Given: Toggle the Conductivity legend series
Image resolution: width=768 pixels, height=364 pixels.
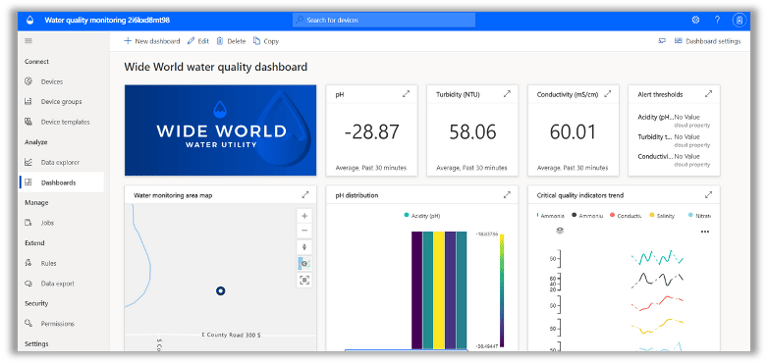Looking at the screenshot, I should tap(625, 216).
